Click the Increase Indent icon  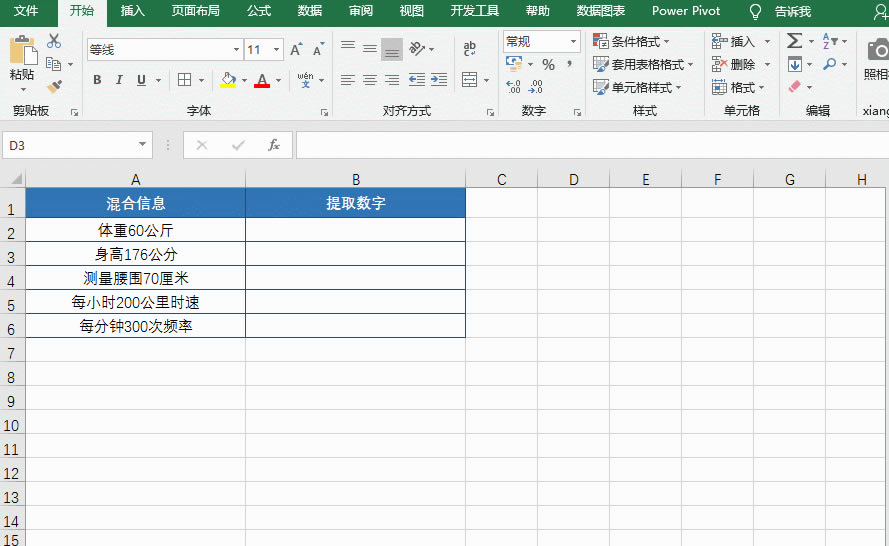coord(439,80)
